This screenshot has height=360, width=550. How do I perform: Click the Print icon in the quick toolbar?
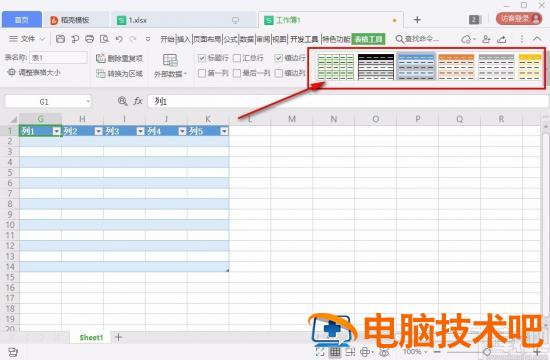[89, 39]
